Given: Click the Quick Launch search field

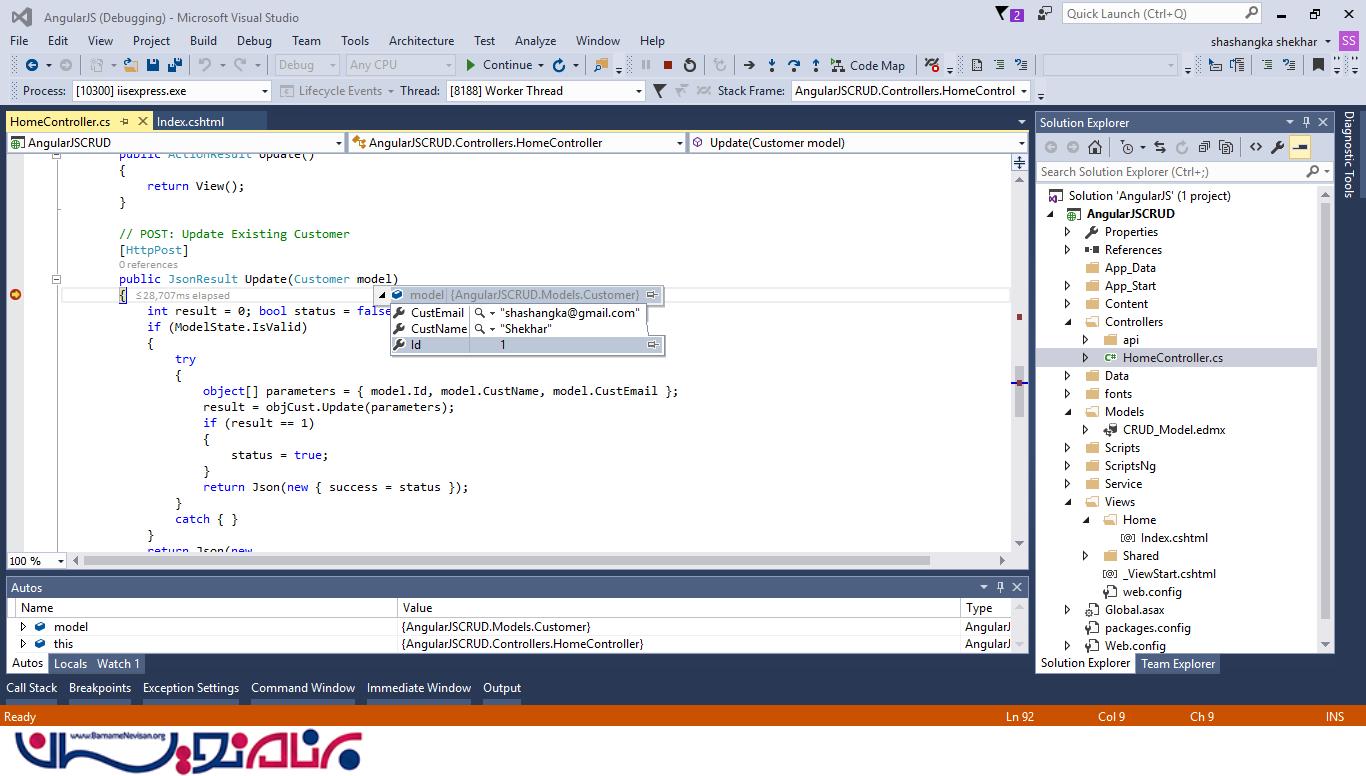Looking at the screenshot, I should [1152, 13].
